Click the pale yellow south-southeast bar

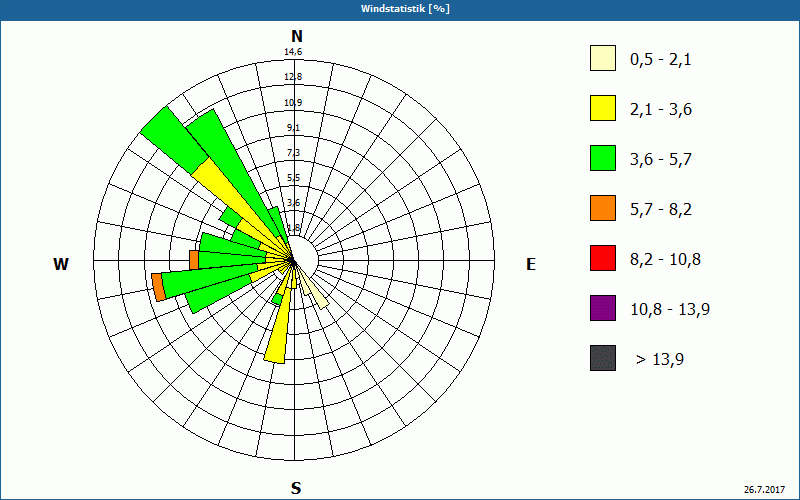tap(314, 290)
